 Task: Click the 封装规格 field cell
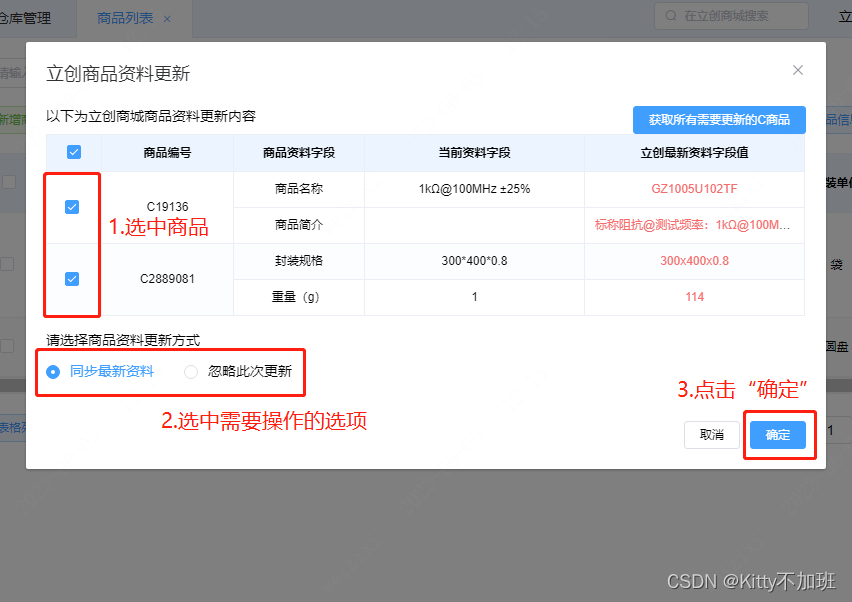pos(299,261)
